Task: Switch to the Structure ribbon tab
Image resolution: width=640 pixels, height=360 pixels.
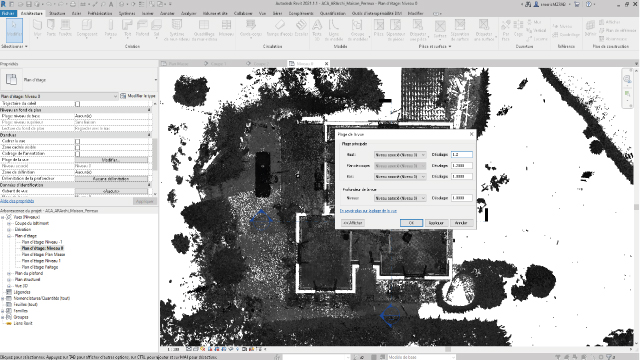Action: click(57, 13)
